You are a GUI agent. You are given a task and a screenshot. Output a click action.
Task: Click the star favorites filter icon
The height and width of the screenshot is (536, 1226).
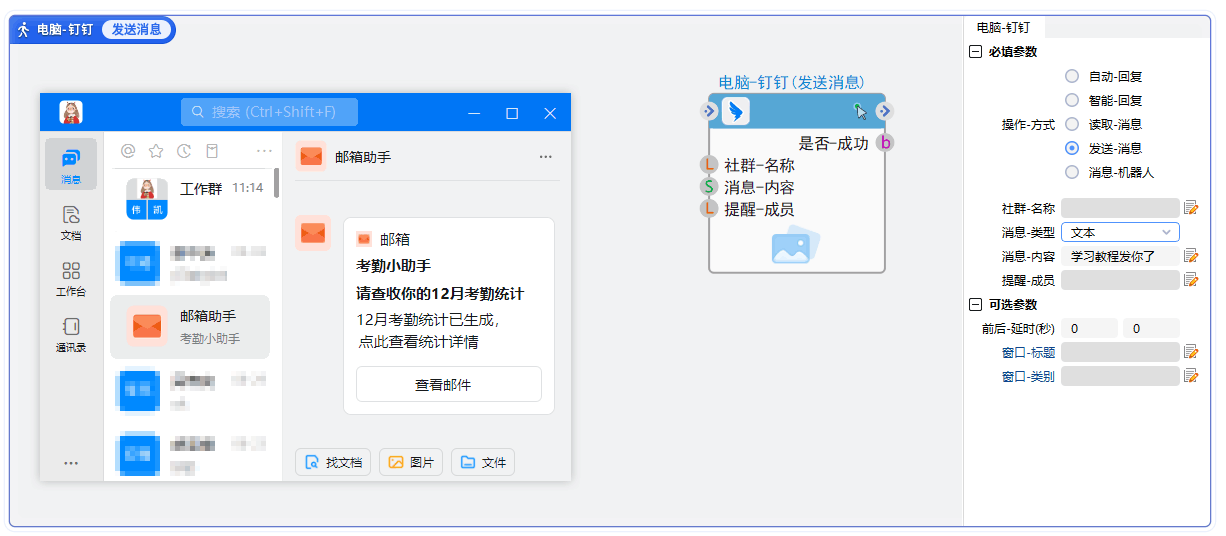156,151
